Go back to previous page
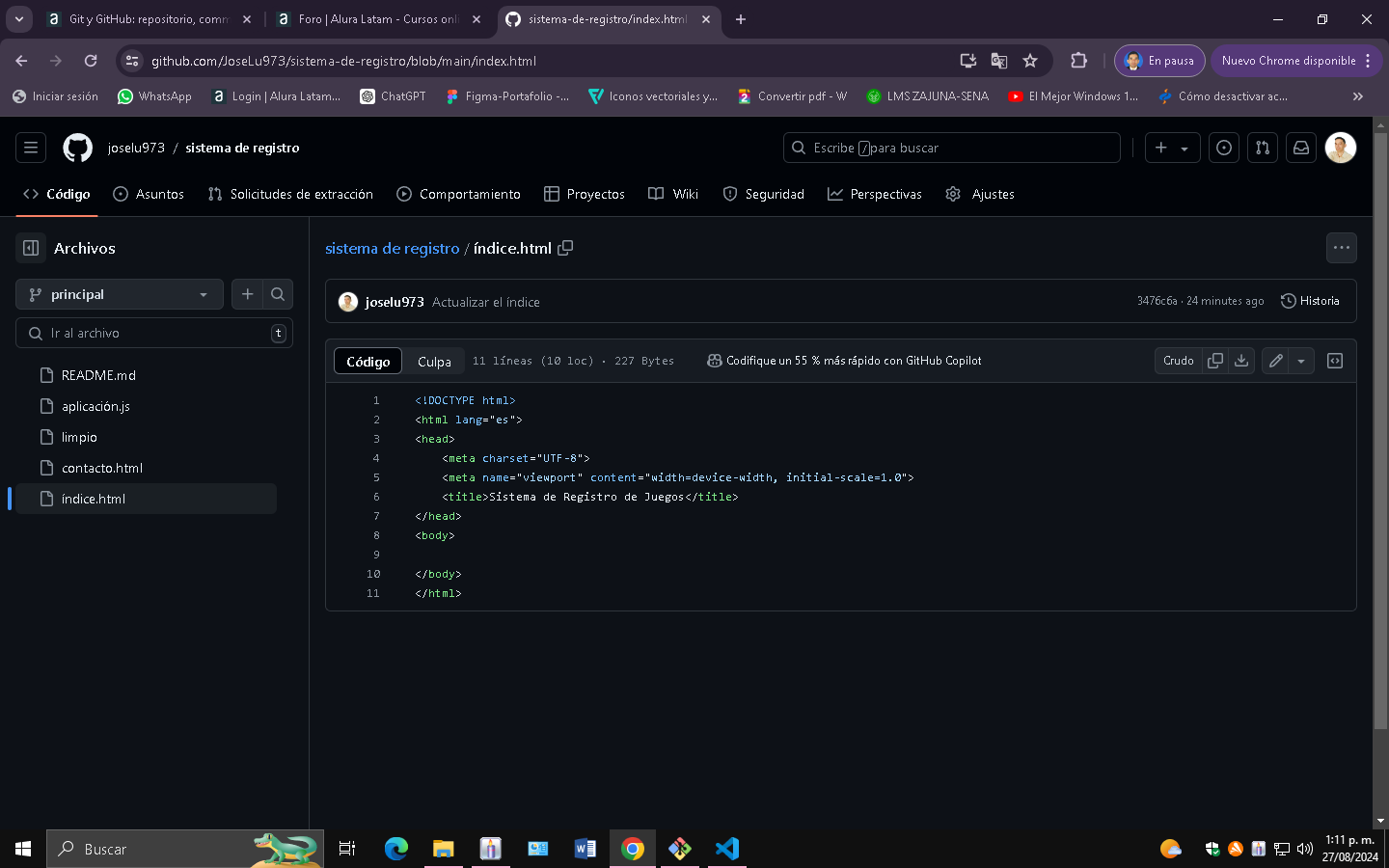Screen dimensions: 1389x868 (x=21, y=61)
